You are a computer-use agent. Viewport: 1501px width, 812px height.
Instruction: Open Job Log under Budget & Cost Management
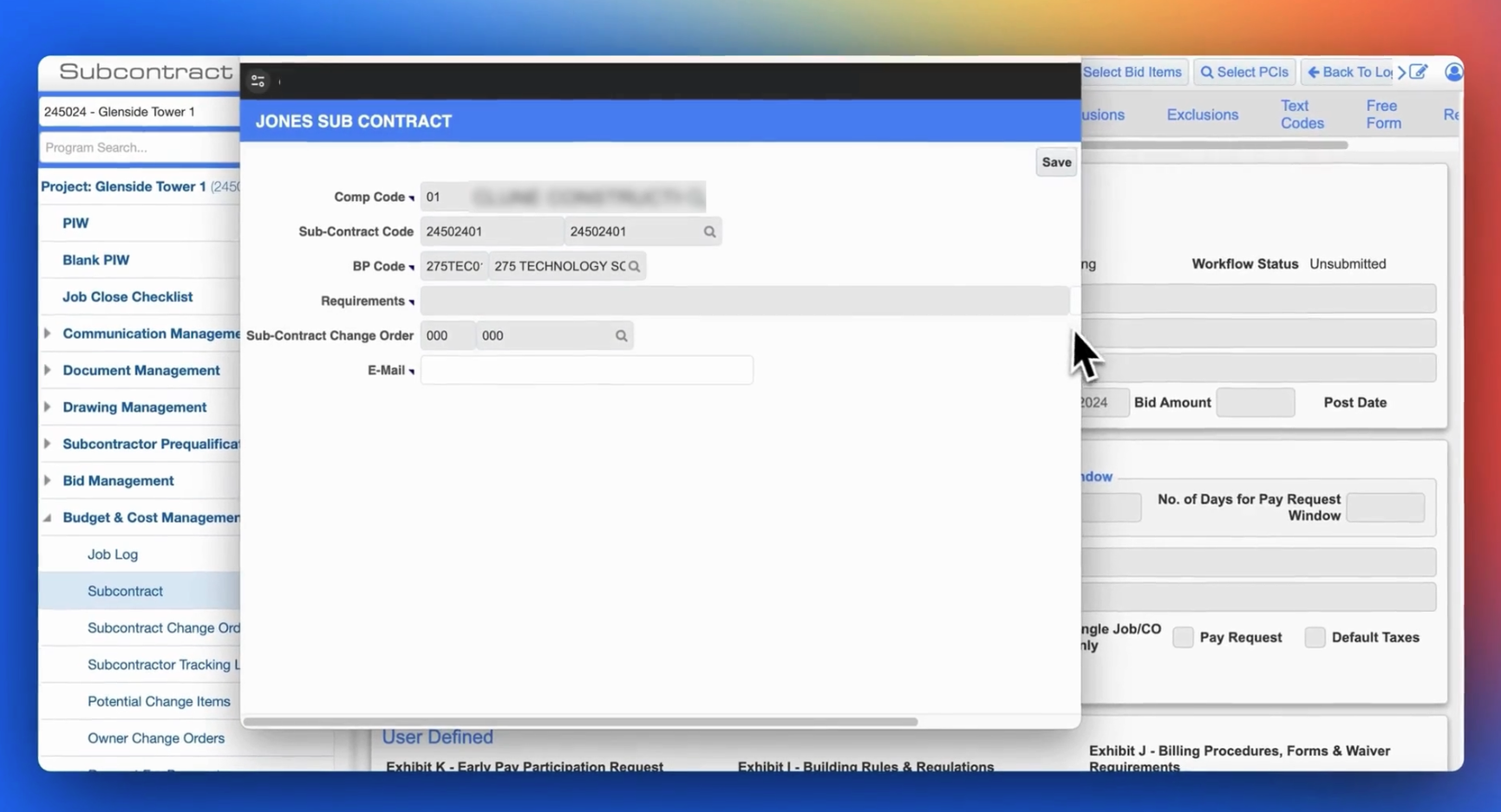pos(113,554)
